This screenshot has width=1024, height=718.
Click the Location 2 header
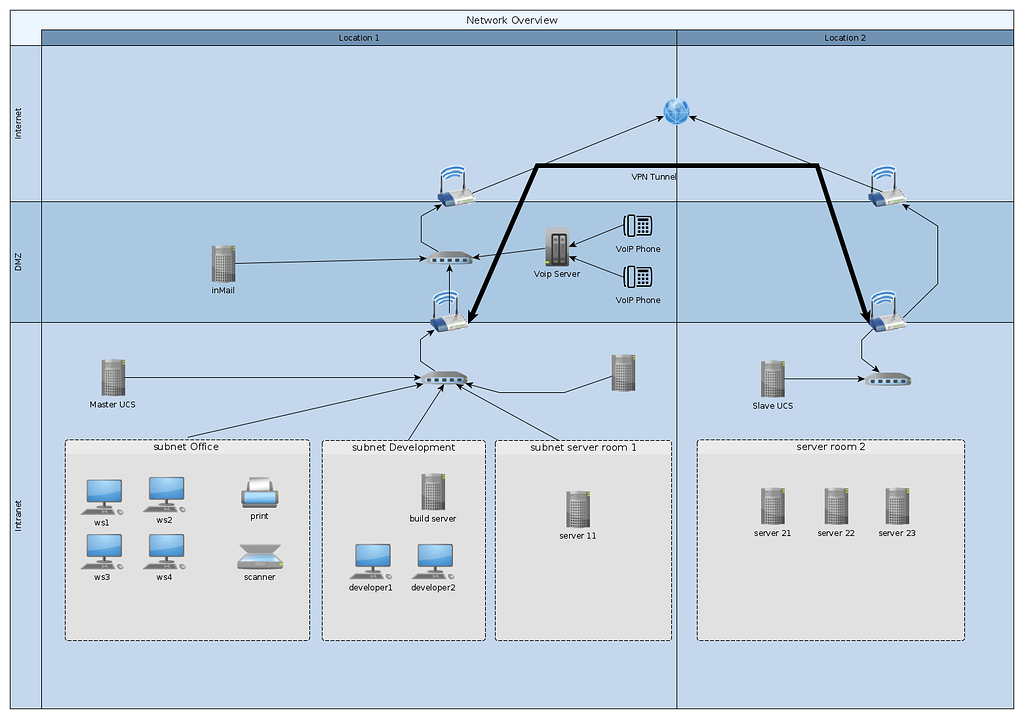point(845,37)
